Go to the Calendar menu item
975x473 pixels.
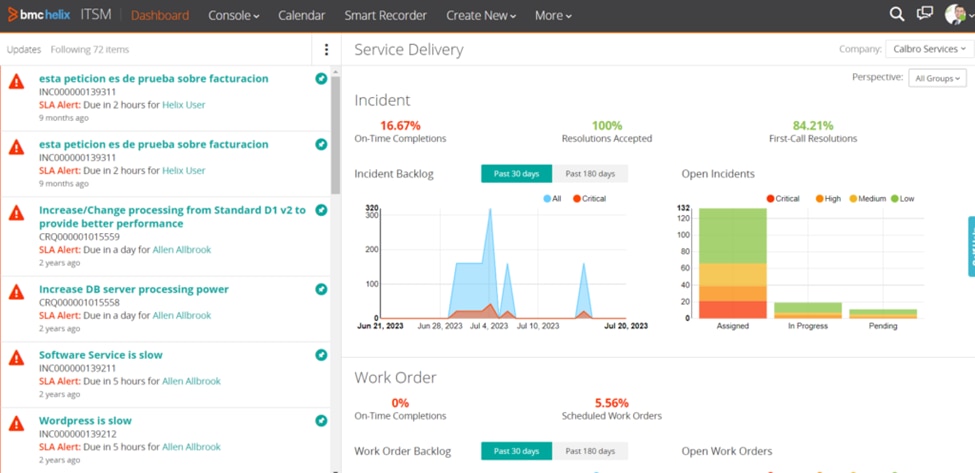(x=301, y=16)
